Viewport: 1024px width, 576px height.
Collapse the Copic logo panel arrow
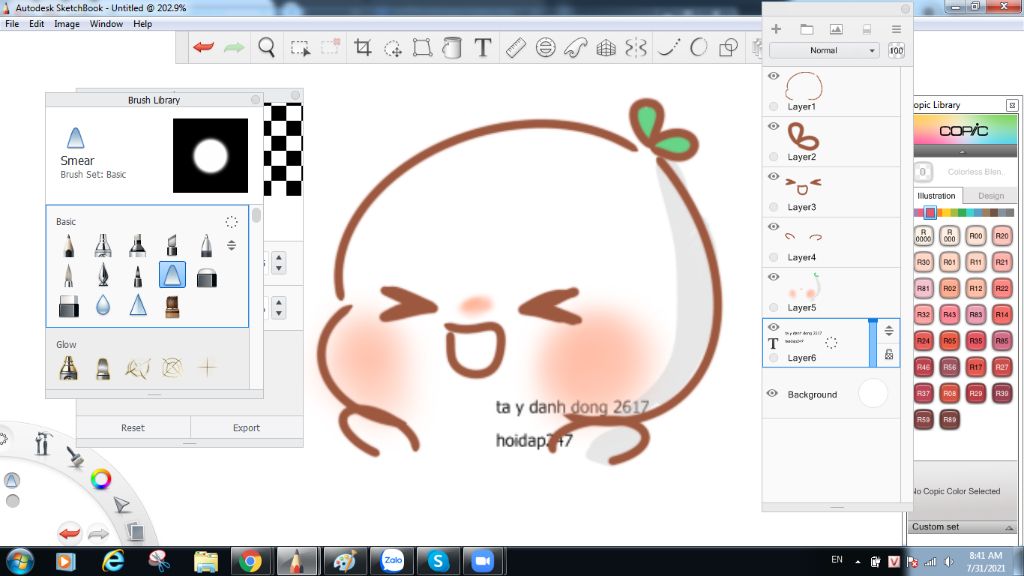pos(962,152)
